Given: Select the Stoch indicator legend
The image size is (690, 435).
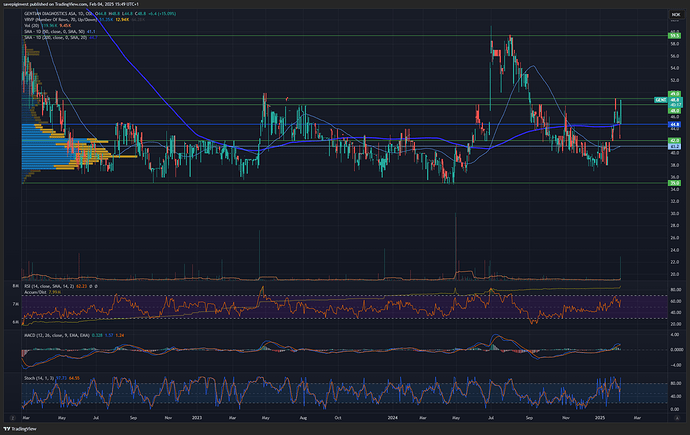Looking at the screenshot, I should point(52,378).
